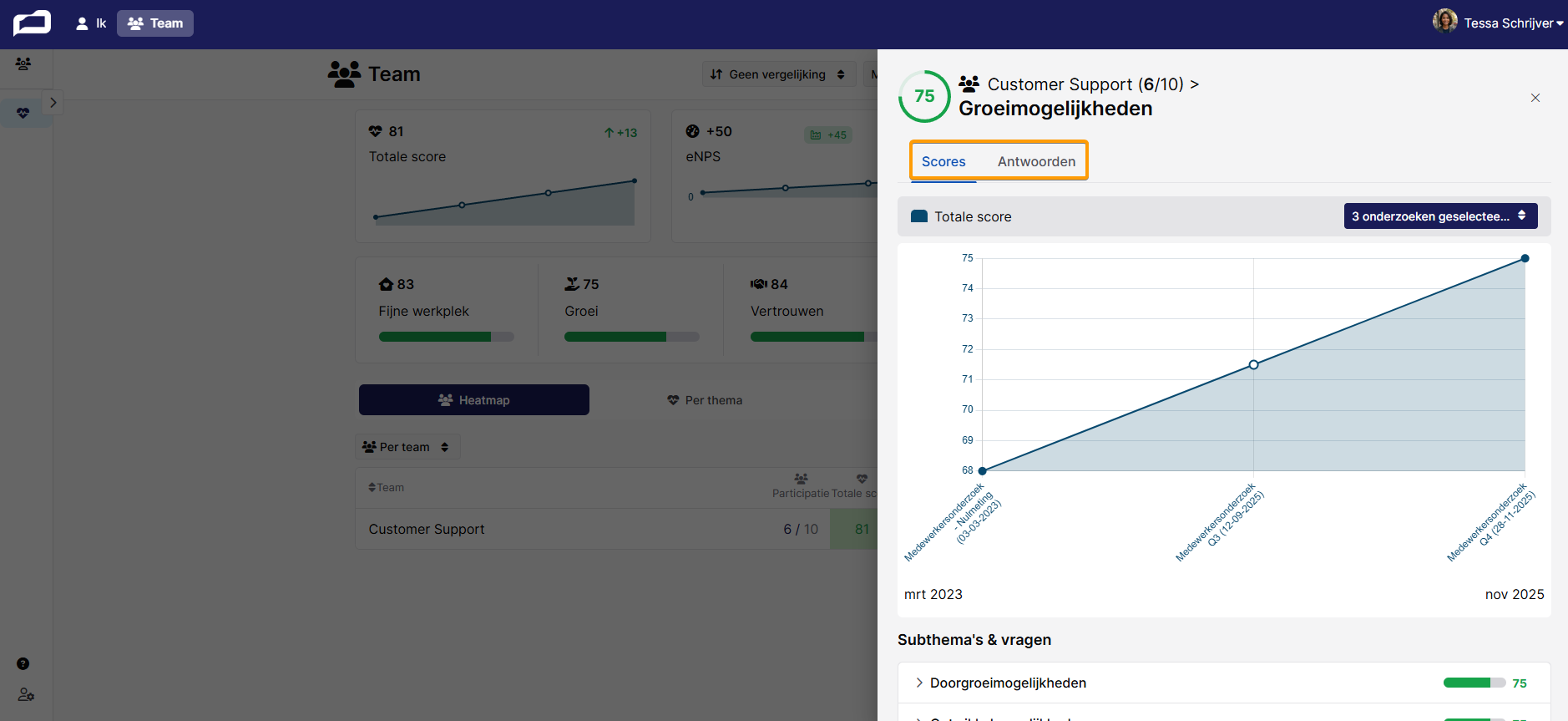The image size is (1568, 721).
Task: Click the circular 75 score indicator
Action: click(924, 96)
